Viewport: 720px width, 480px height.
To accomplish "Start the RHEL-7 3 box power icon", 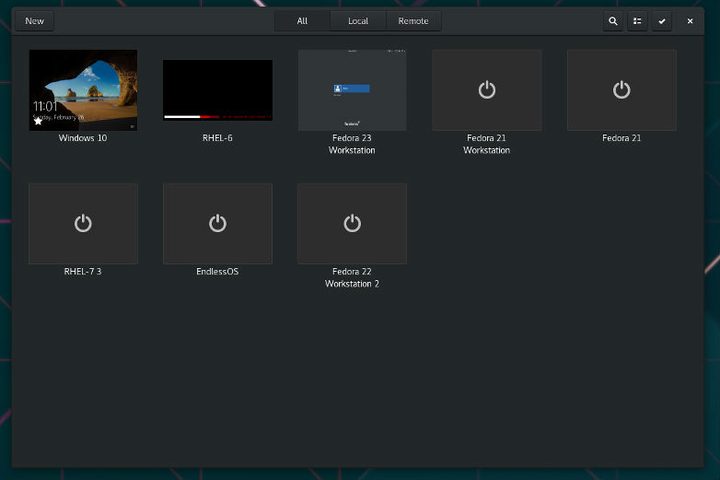I will click(83, 223).
